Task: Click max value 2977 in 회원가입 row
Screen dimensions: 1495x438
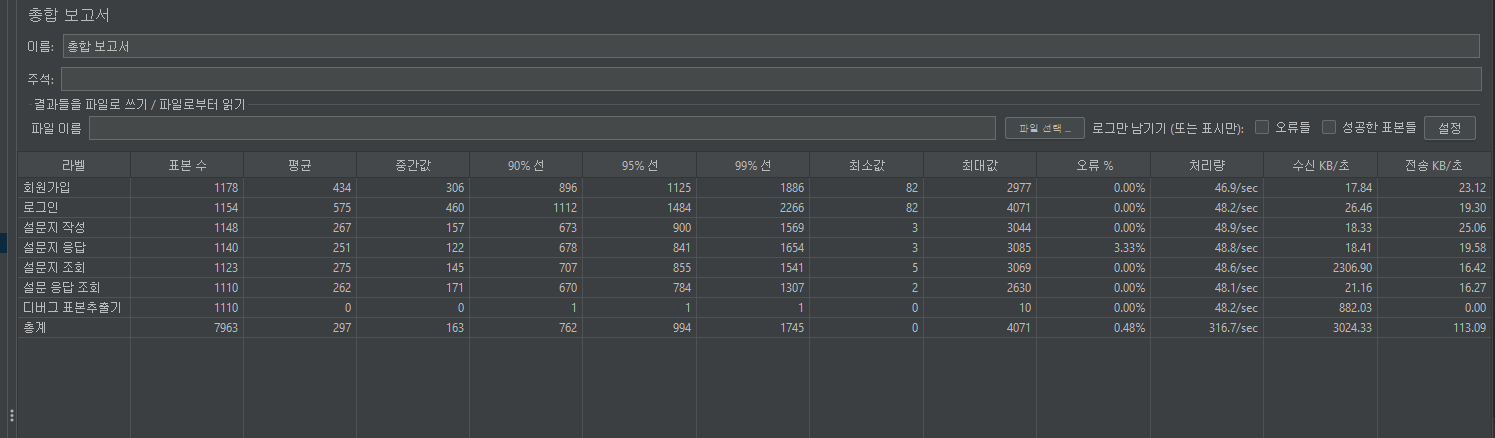Action: point(1018,187)
